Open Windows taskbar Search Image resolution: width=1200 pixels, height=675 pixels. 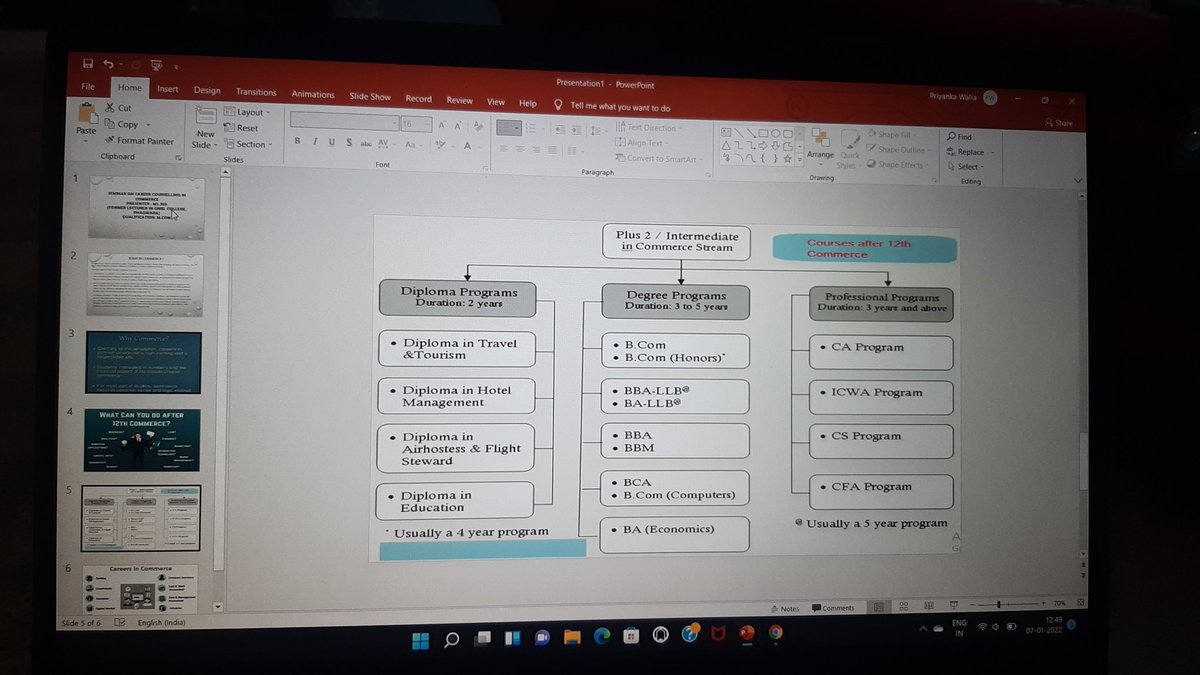[x=451, y=639]
